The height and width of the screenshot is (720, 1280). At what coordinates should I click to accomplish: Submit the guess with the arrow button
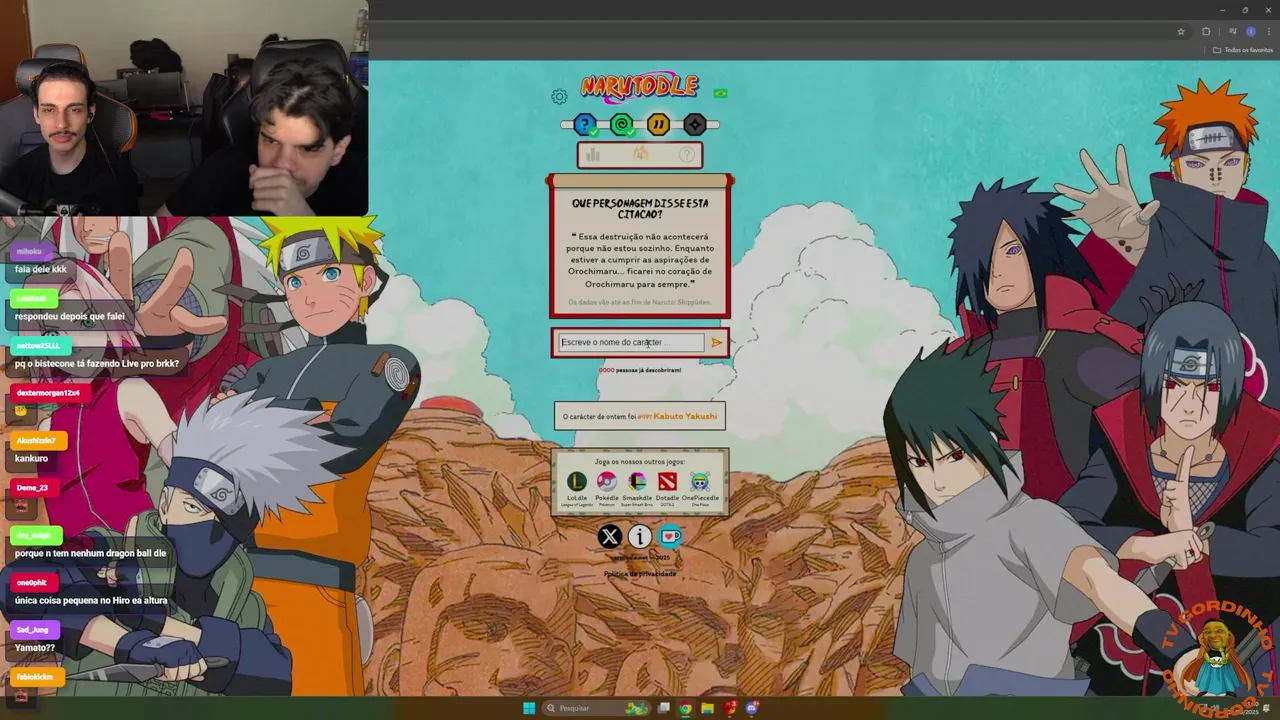point(716,343)
